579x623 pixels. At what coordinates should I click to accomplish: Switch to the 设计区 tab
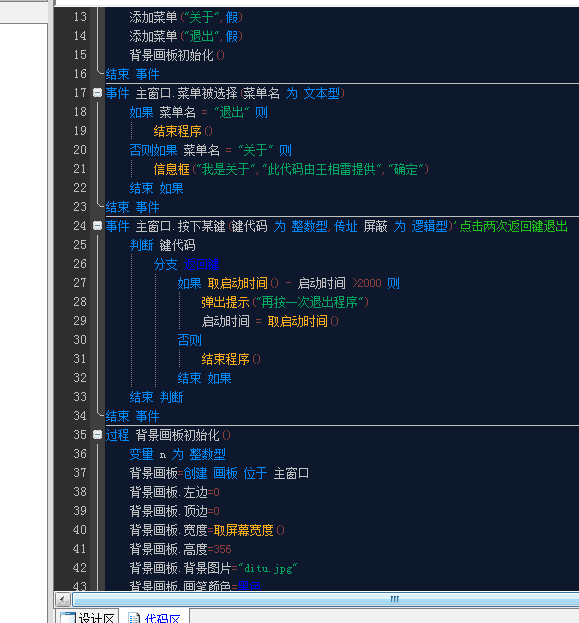87,617
